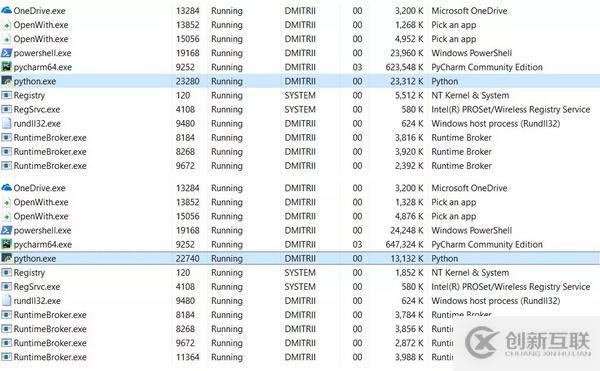Click the memory value 3,988 K
This screenshot has height=371, width=600.
(409, 357)
